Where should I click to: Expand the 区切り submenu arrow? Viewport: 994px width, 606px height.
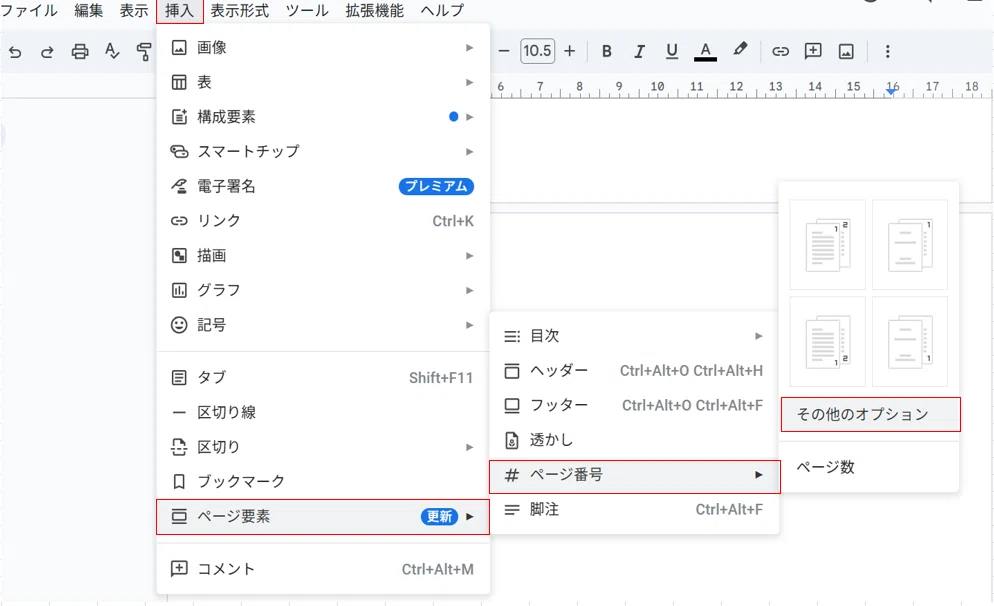pos(469,447)
